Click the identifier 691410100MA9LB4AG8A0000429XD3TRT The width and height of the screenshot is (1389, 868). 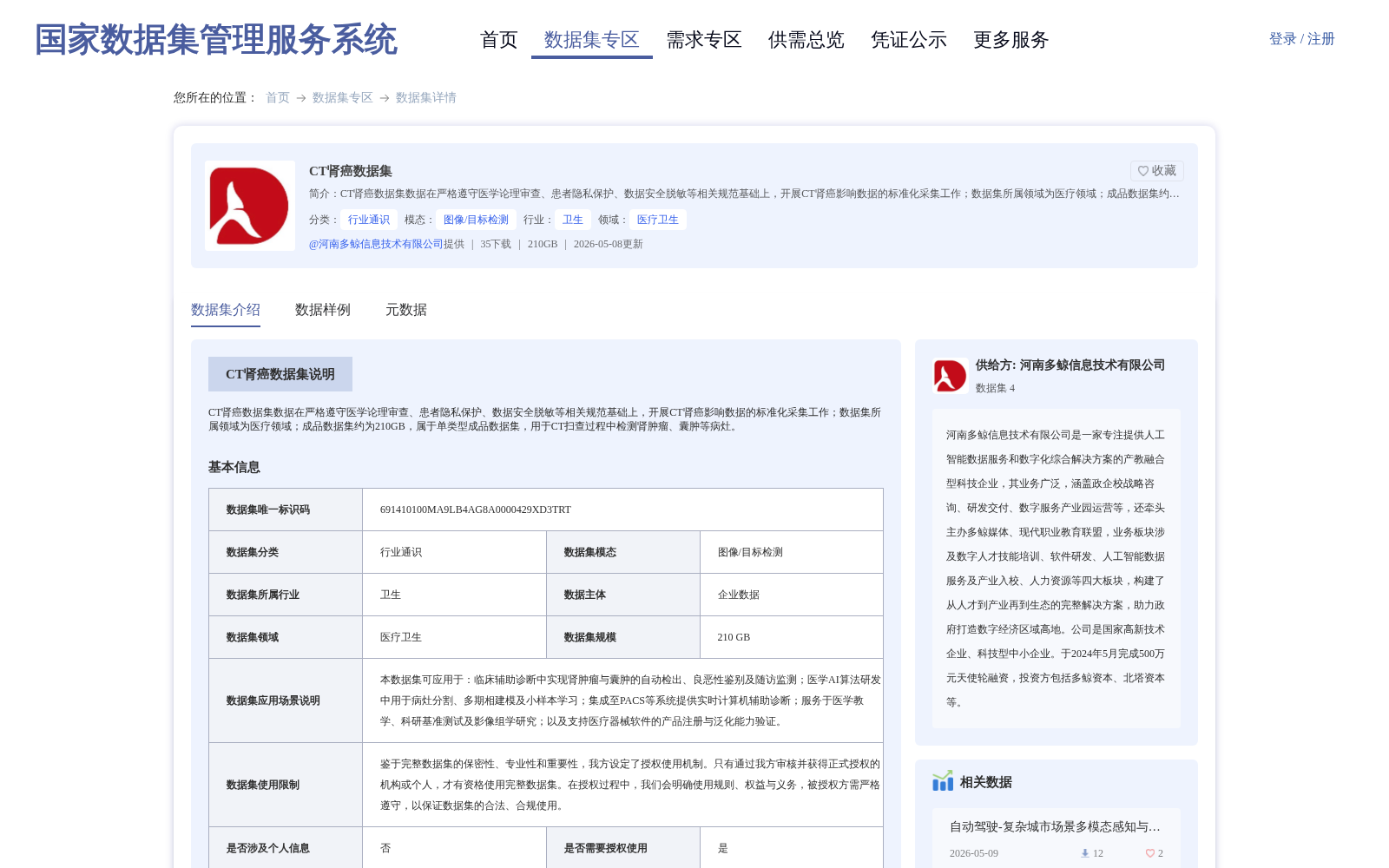[x=476, y=510]
